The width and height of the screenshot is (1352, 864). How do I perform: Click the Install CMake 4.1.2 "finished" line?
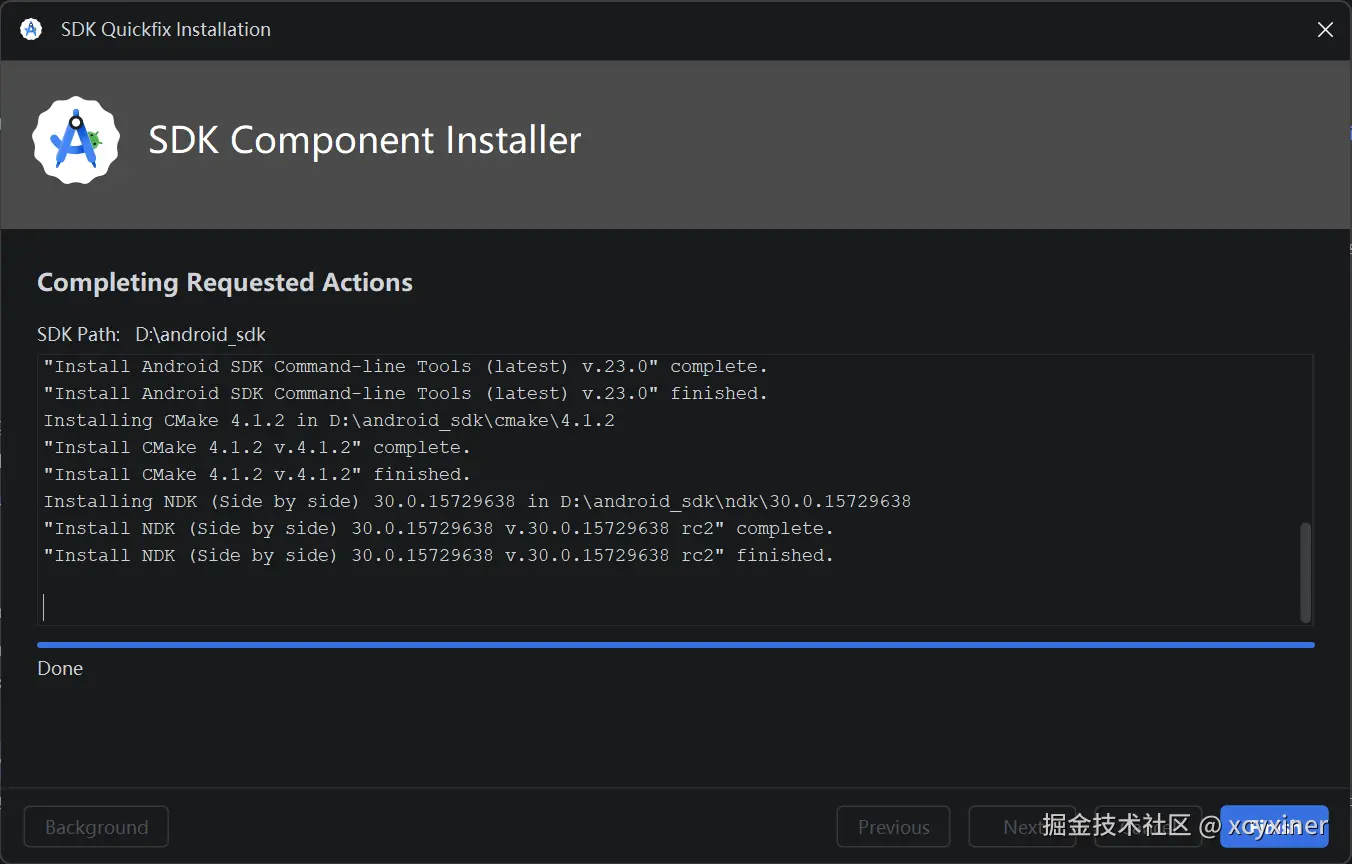coord(257,475)
